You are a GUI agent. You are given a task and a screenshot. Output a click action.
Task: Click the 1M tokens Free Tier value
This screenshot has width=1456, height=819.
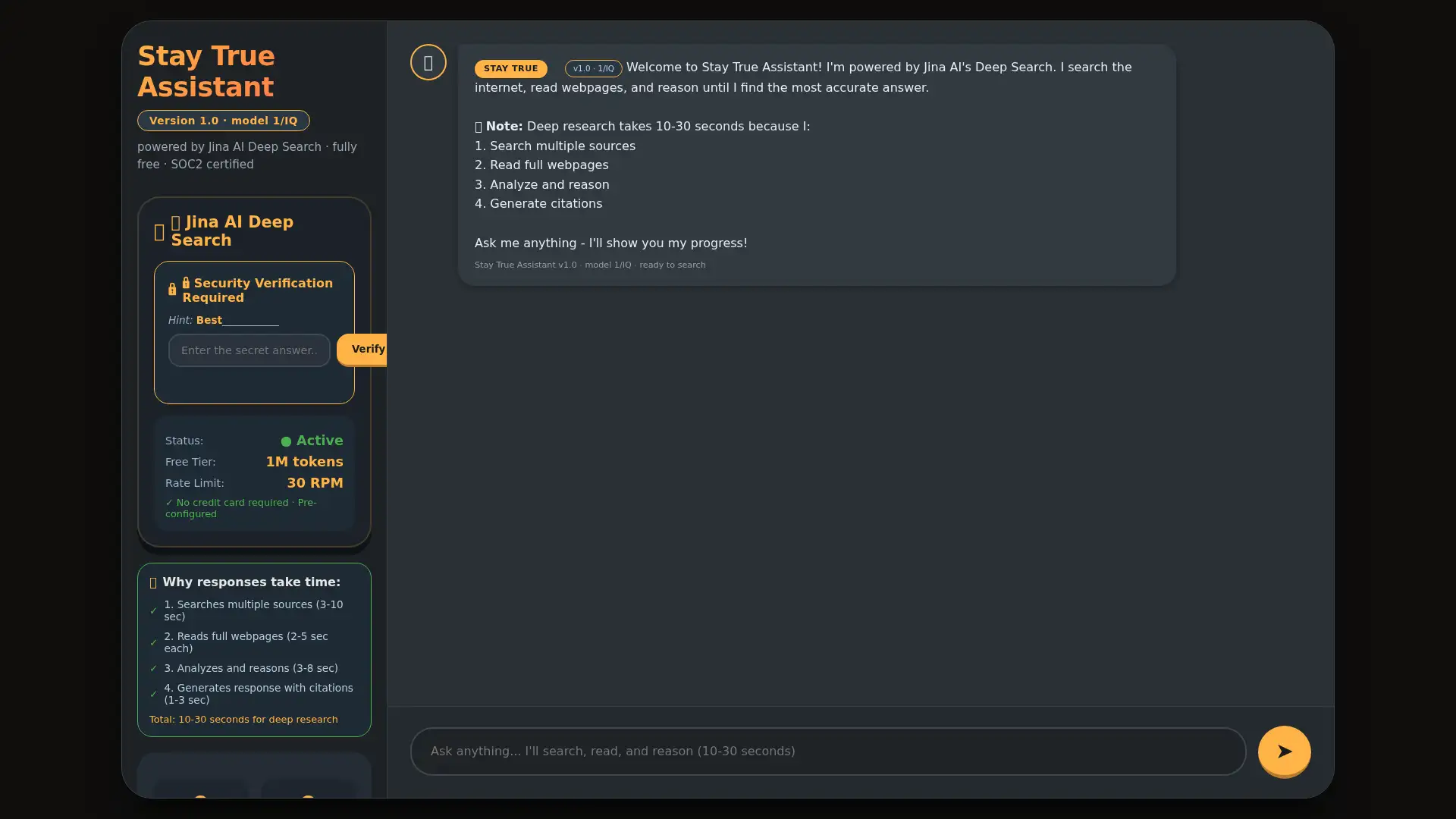[304, 461]
